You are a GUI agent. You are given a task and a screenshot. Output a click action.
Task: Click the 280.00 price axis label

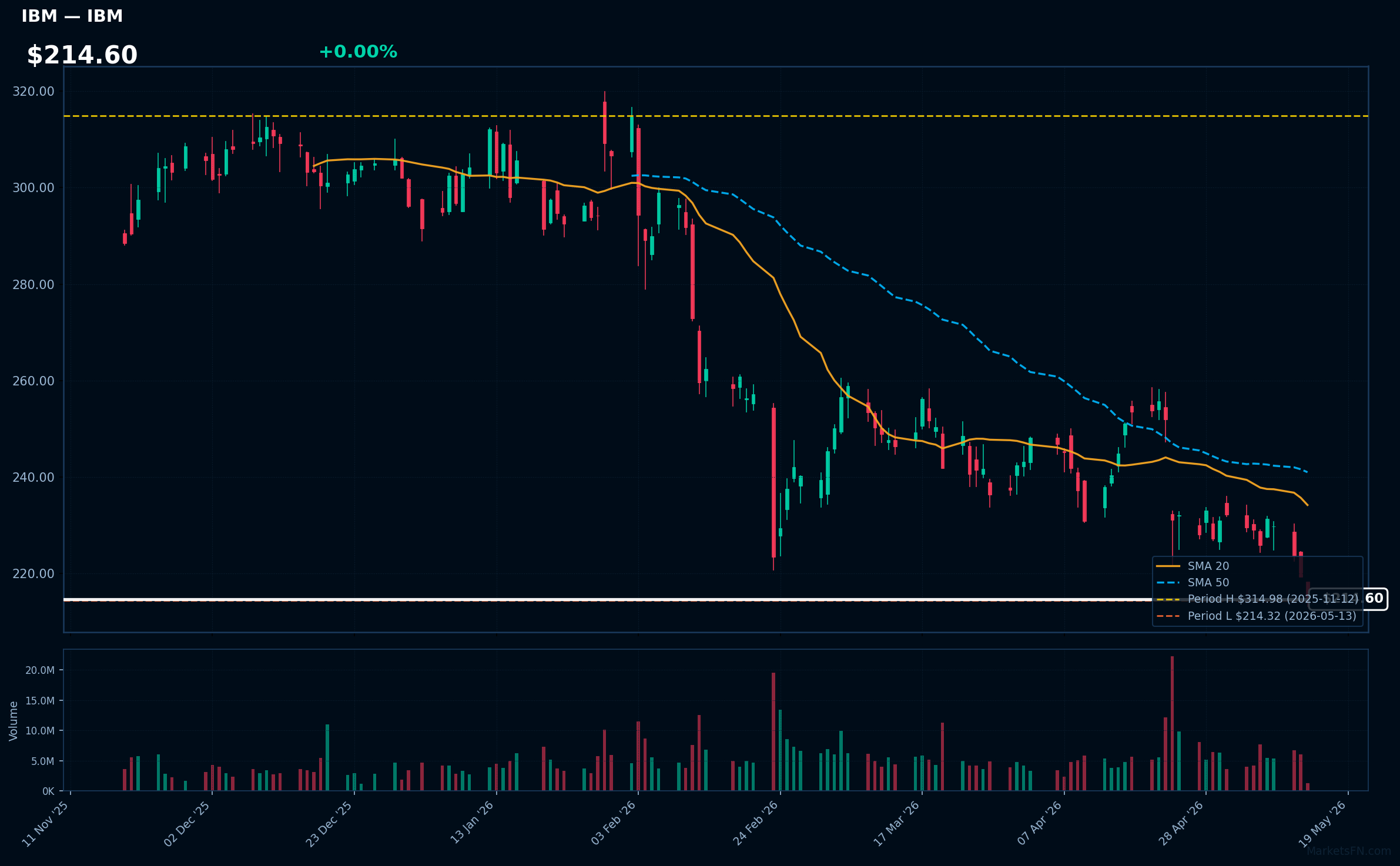33,284
